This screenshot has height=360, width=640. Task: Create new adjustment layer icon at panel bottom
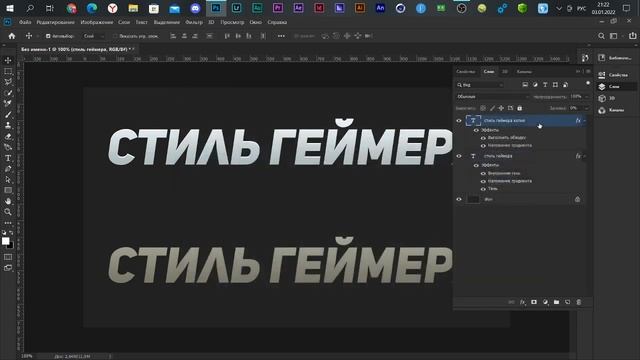pos(545,302)
